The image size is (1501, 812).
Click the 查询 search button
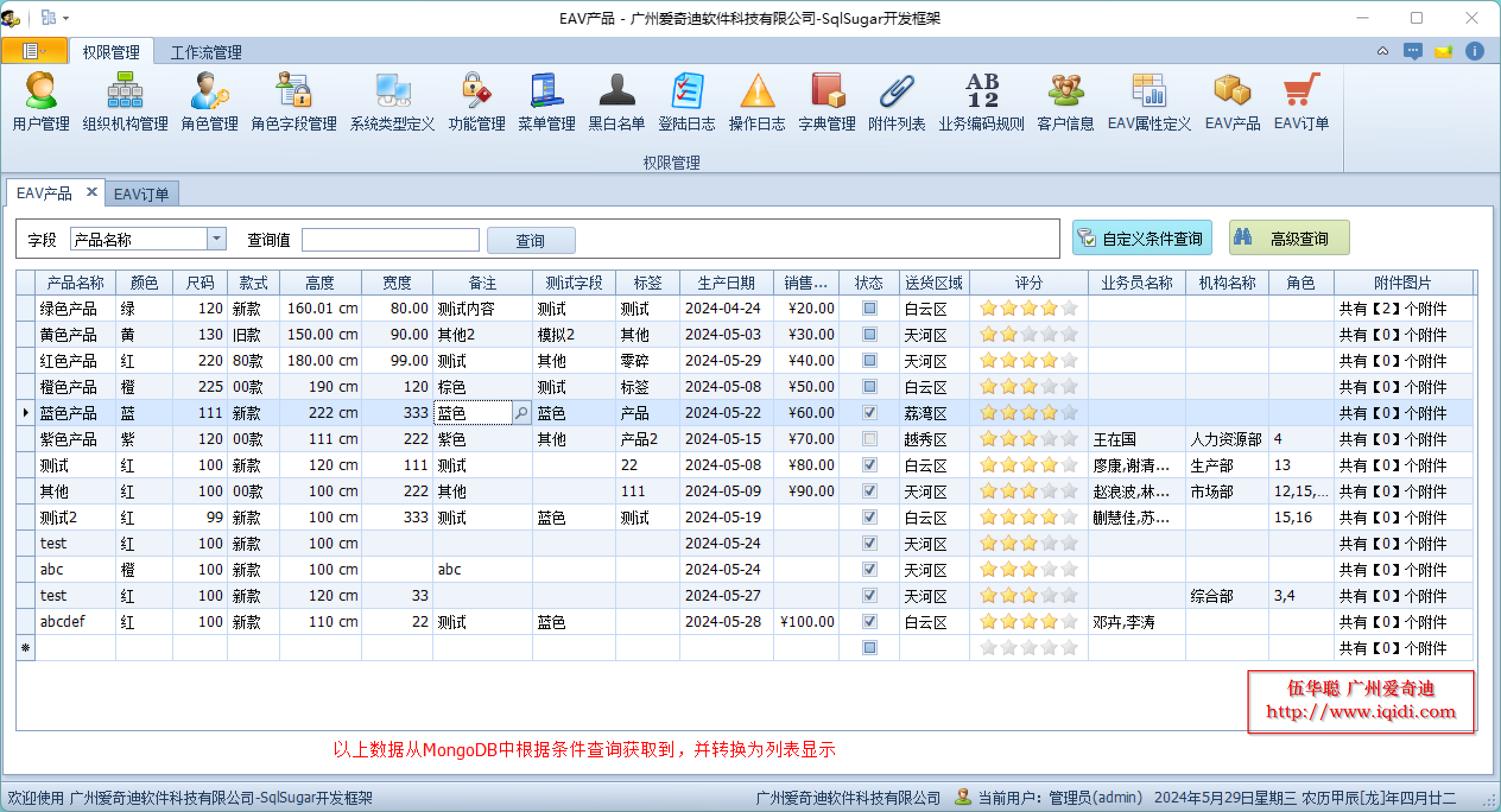click(531, 240)
